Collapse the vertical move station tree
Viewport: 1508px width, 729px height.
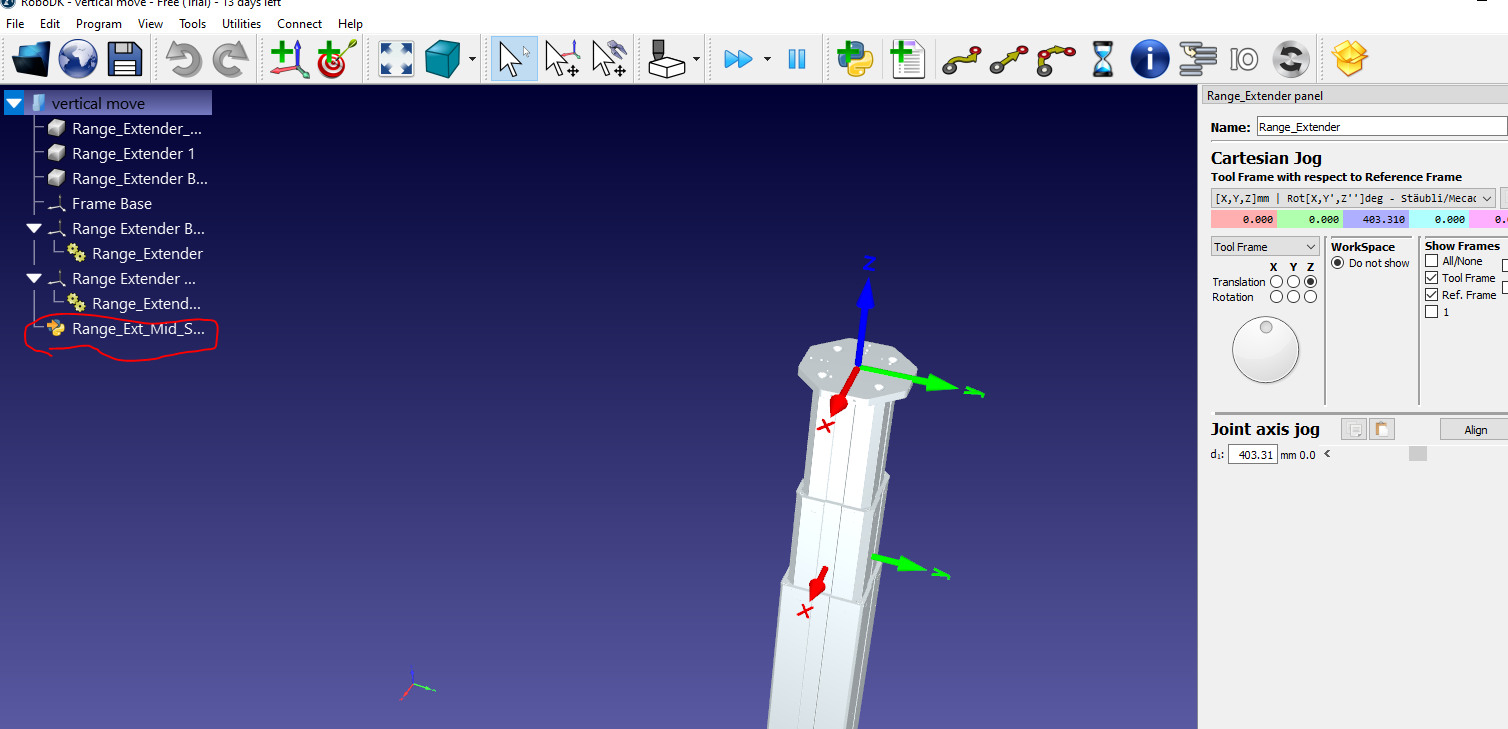click(x=14, y=103)
